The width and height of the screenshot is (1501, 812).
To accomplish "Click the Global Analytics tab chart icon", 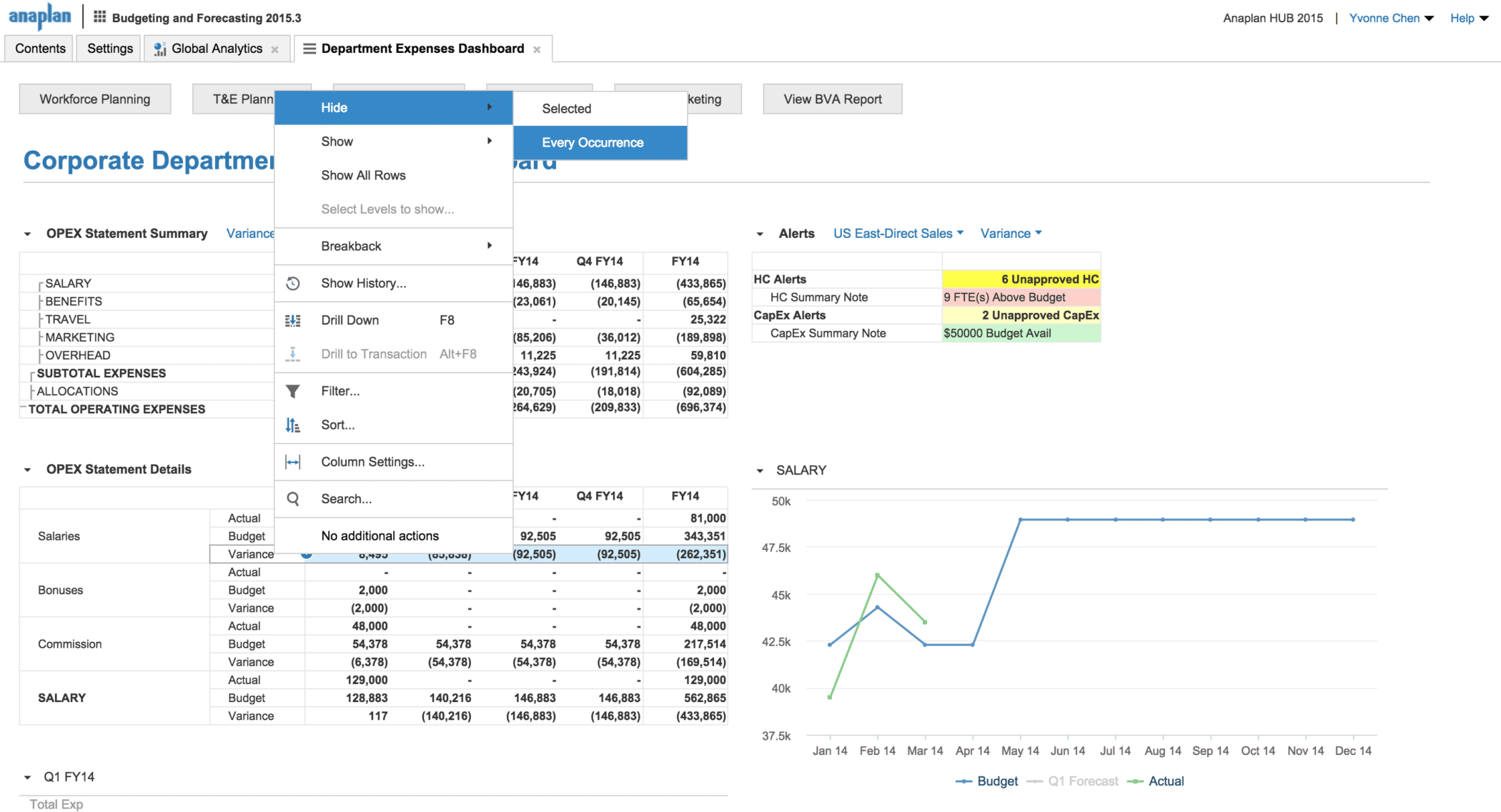I will [x=160, y=49].
